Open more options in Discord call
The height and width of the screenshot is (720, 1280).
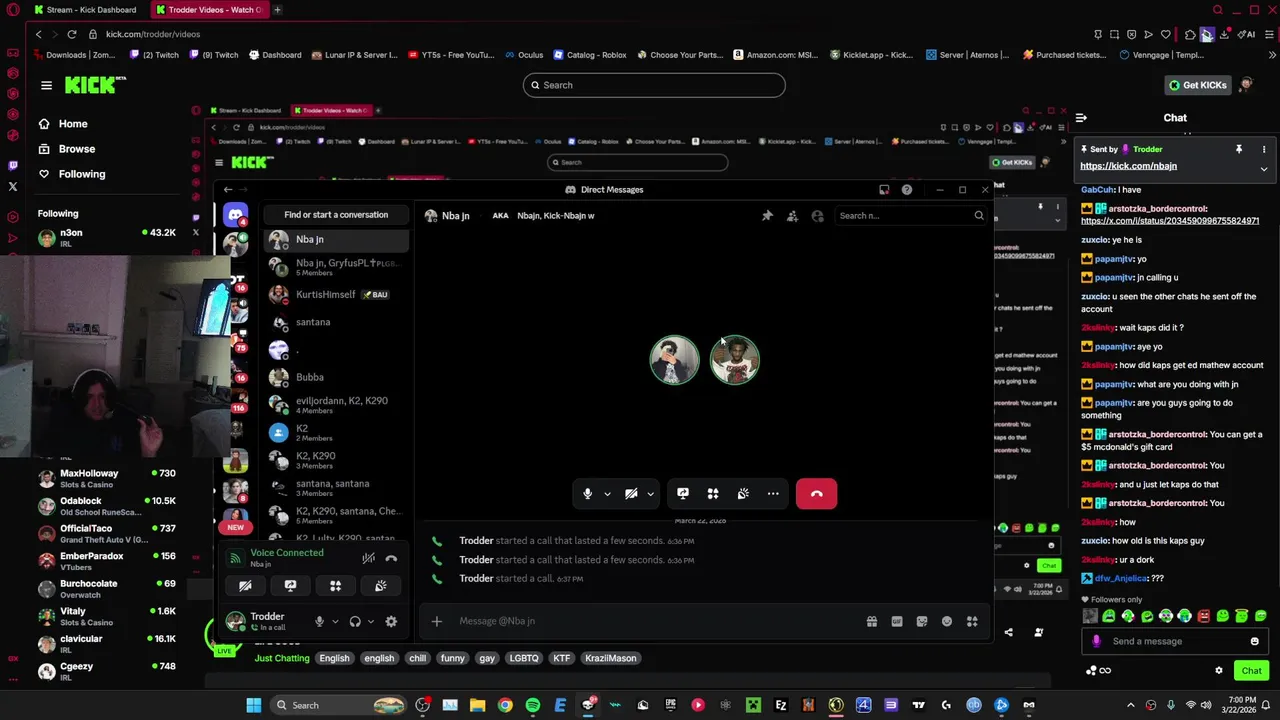(773, 494)
